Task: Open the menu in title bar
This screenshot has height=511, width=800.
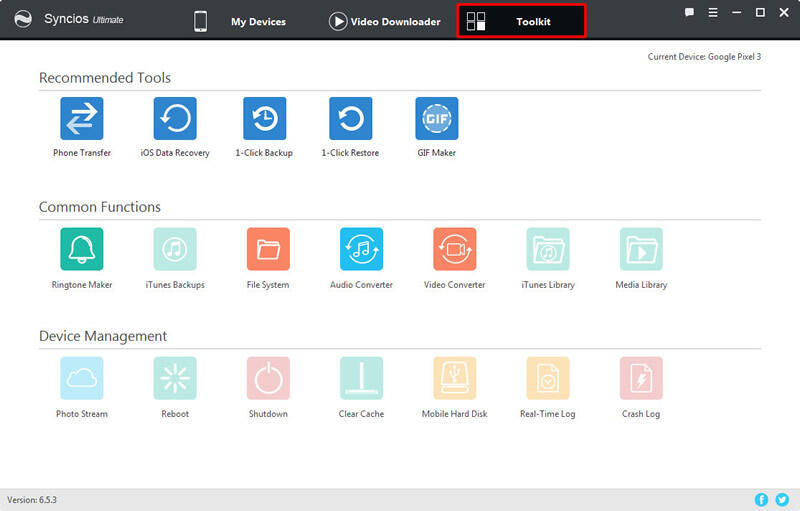Action: click(713, 13)
